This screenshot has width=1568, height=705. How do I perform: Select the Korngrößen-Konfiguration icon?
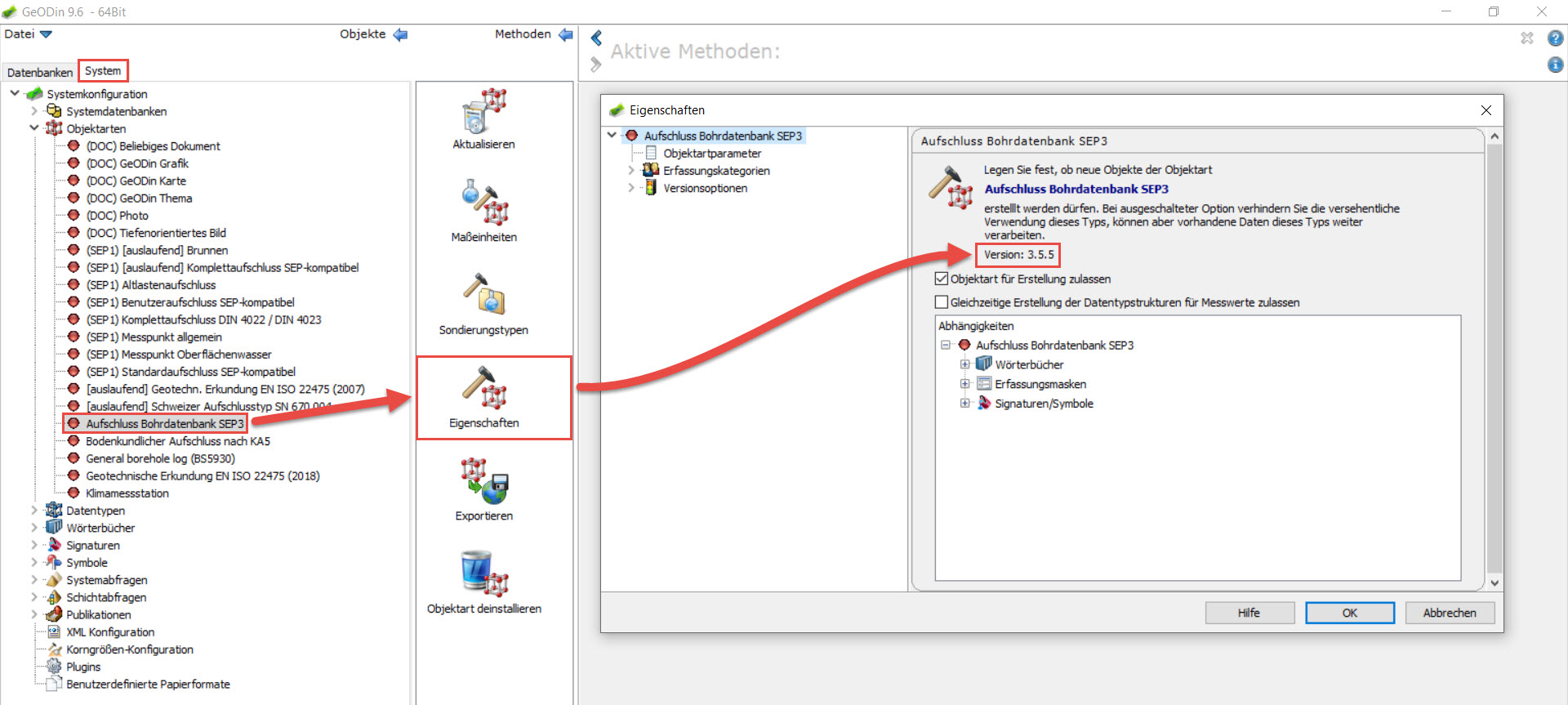click(x=54, y=649)
